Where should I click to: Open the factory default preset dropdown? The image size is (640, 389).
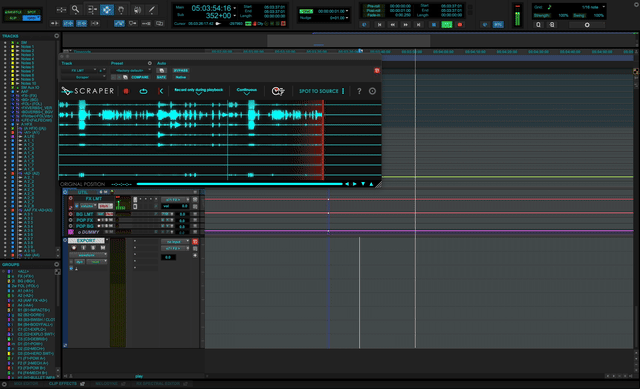pyautogui.click(x=131, y=70)
